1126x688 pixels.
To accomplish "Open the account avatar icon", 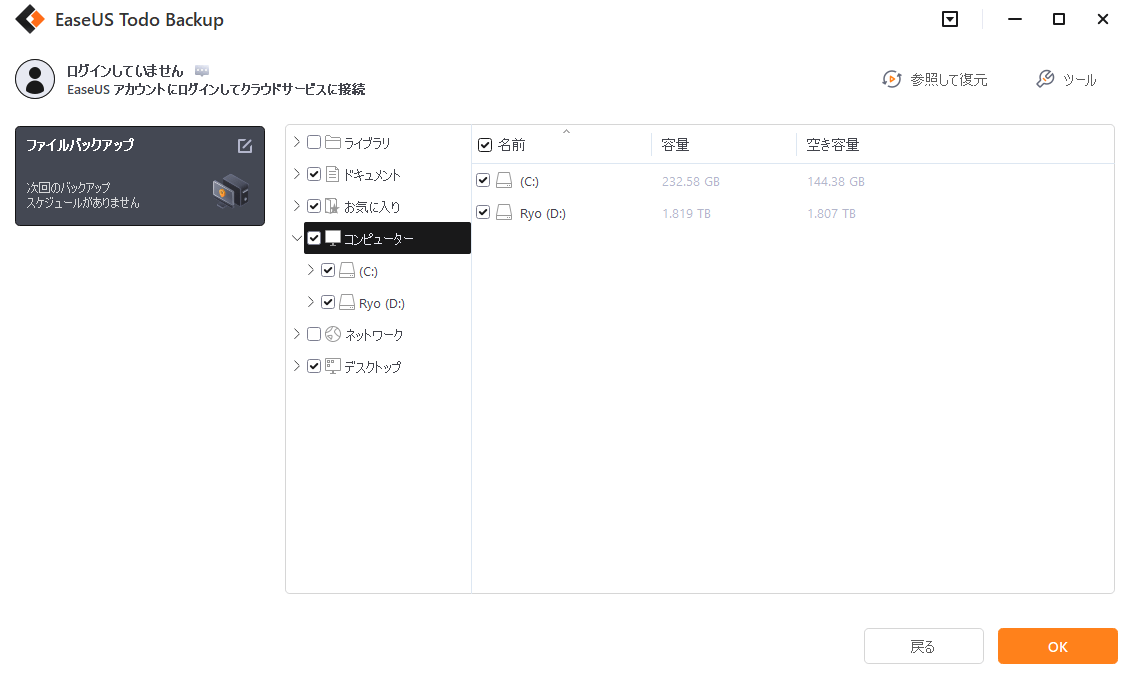I will click(35, 79).
